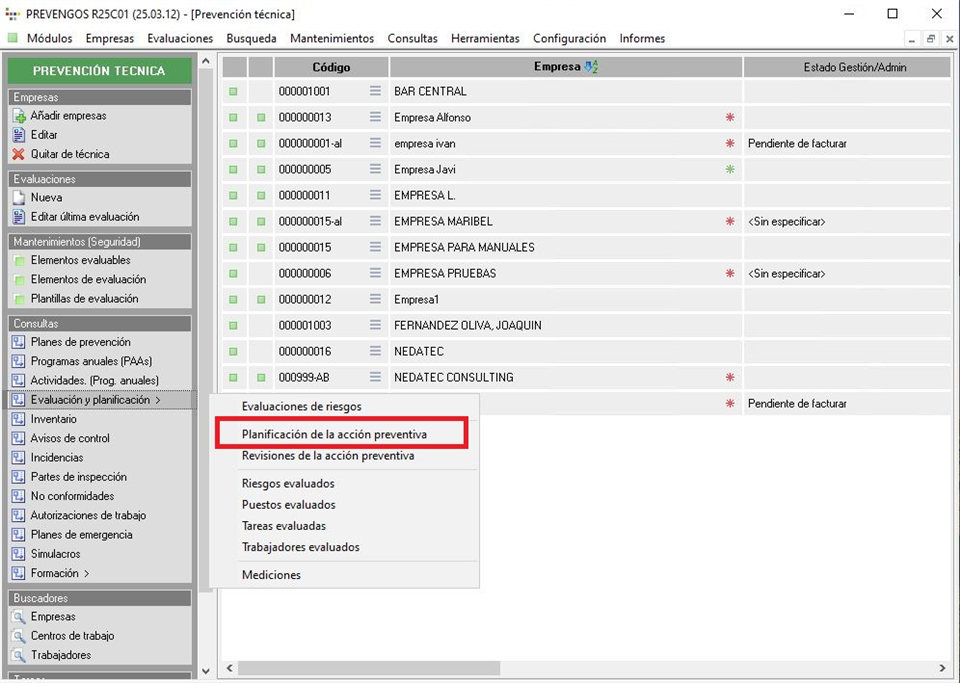Image resolution: width=960 pixels, height=683 pixels.
Task: Click the Nueva evaluation document icon
Action: (x=19, y=198)
